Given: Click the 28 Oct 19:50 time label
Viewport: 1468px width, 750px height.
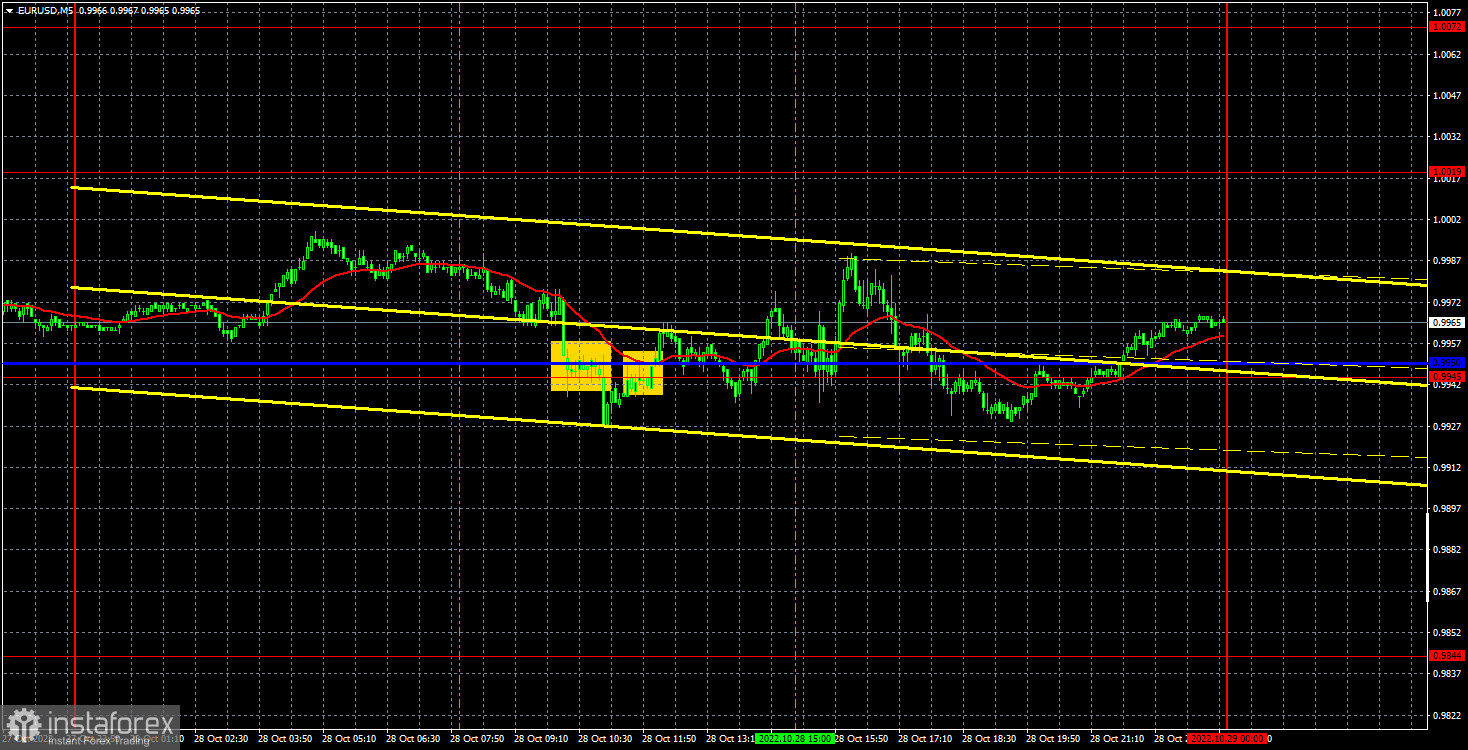Looking at the screenshot, I should [x=1054, y=739].
